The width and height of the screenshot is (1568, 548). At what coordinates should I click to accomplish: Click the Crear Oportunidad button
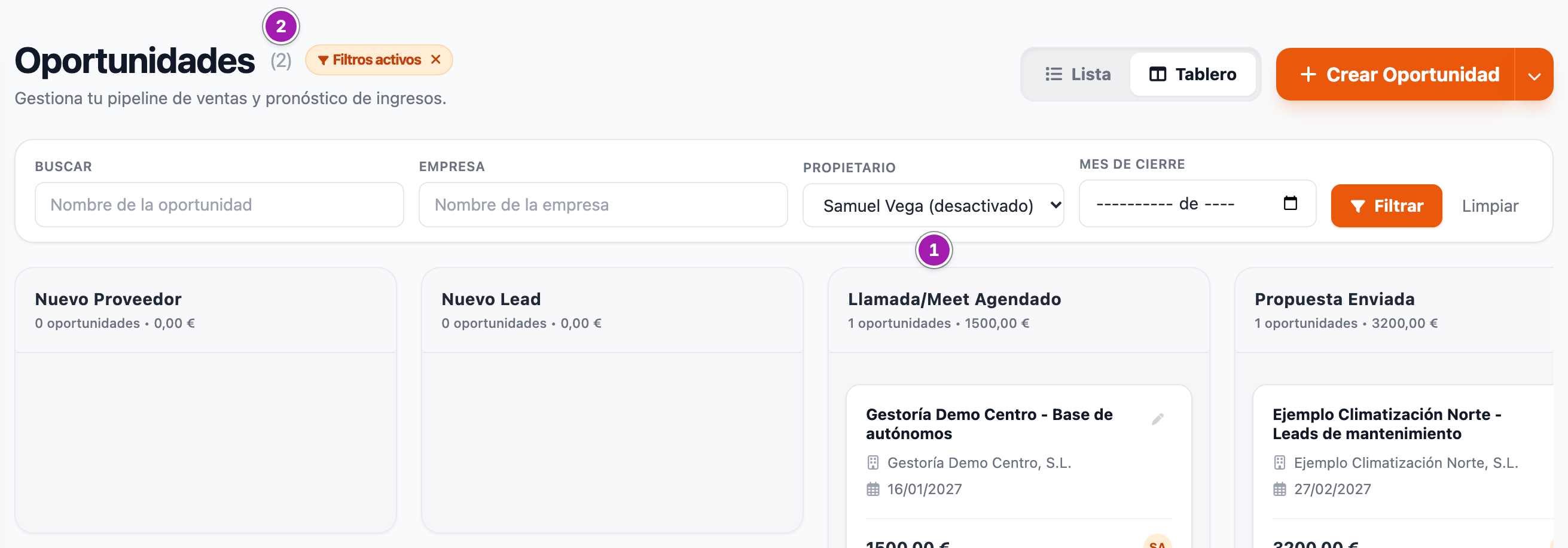click(1396, 74)
